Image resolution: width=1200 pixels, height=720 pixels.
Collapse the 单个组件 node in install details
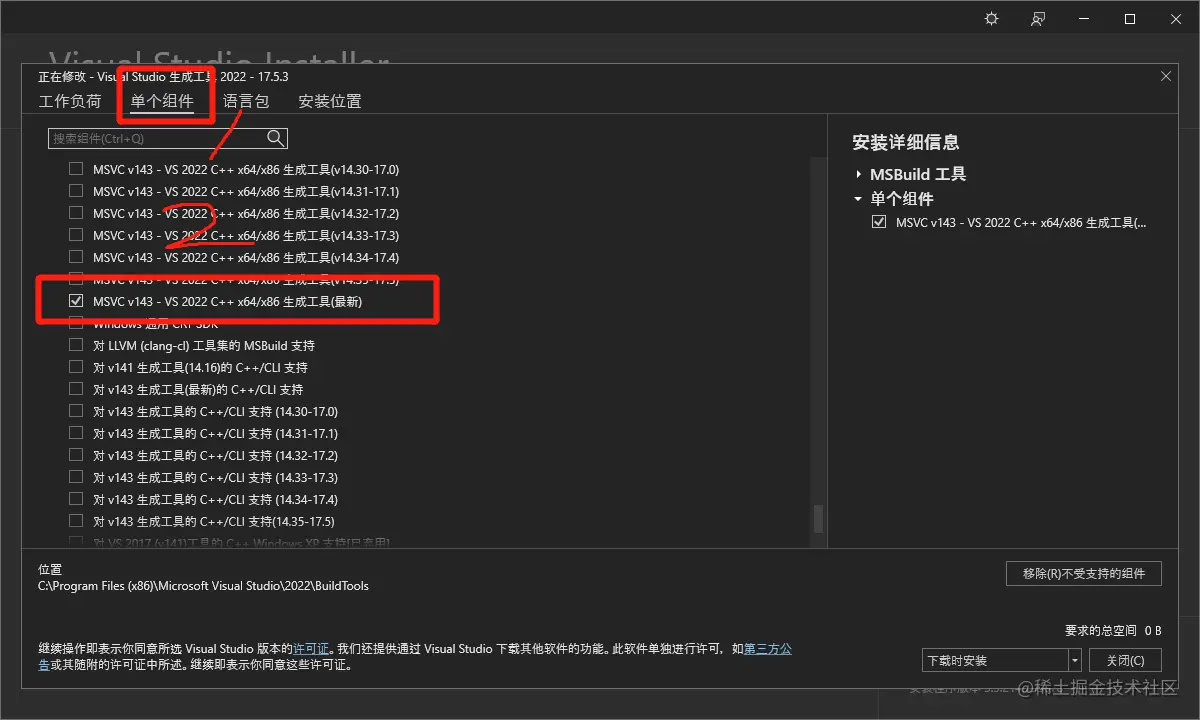[858, 199]
